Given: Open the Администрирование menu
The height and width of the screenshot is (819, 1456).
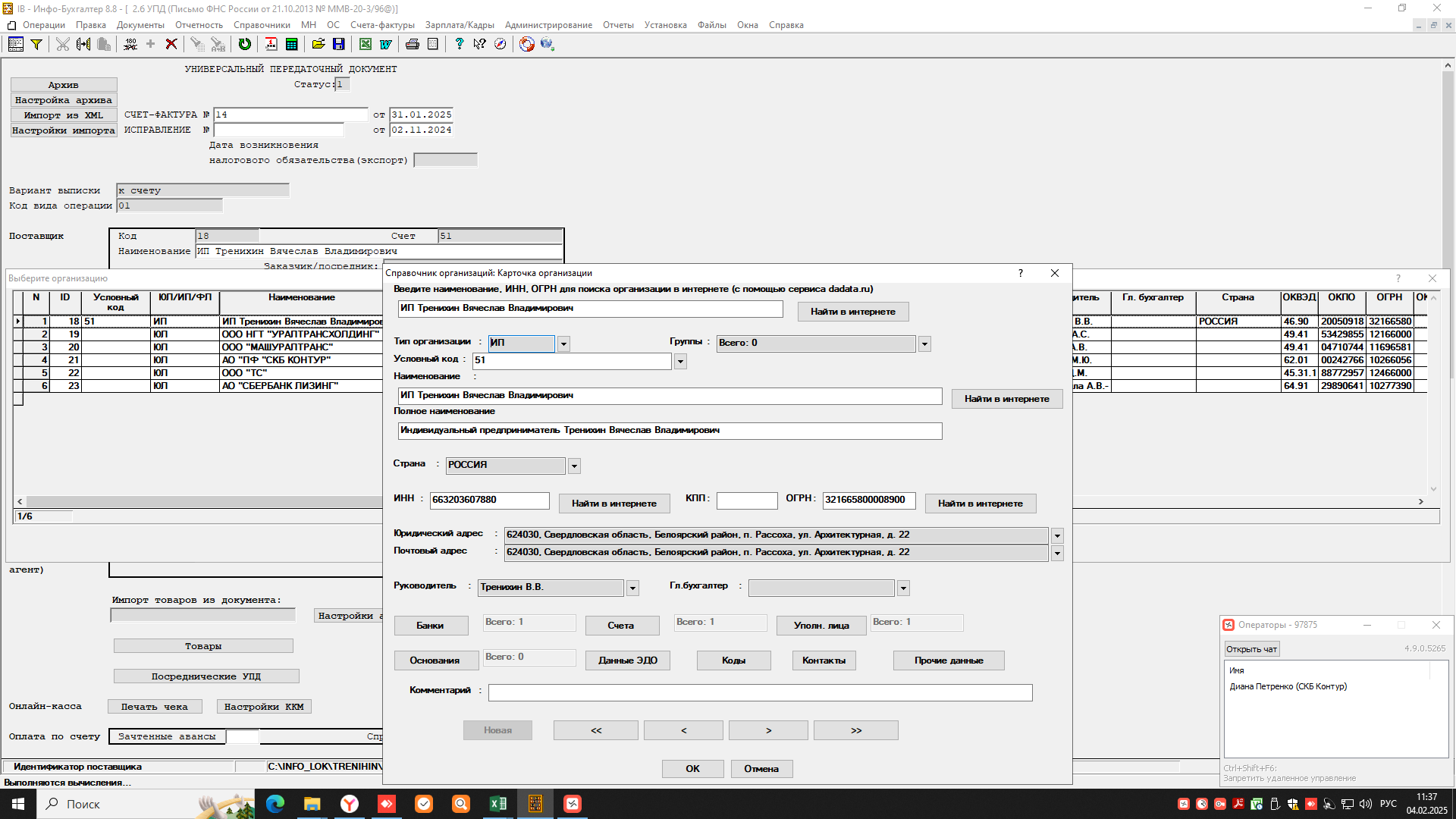Looking at the screenshot, I should pyautogui.click(x=548, y=25).
